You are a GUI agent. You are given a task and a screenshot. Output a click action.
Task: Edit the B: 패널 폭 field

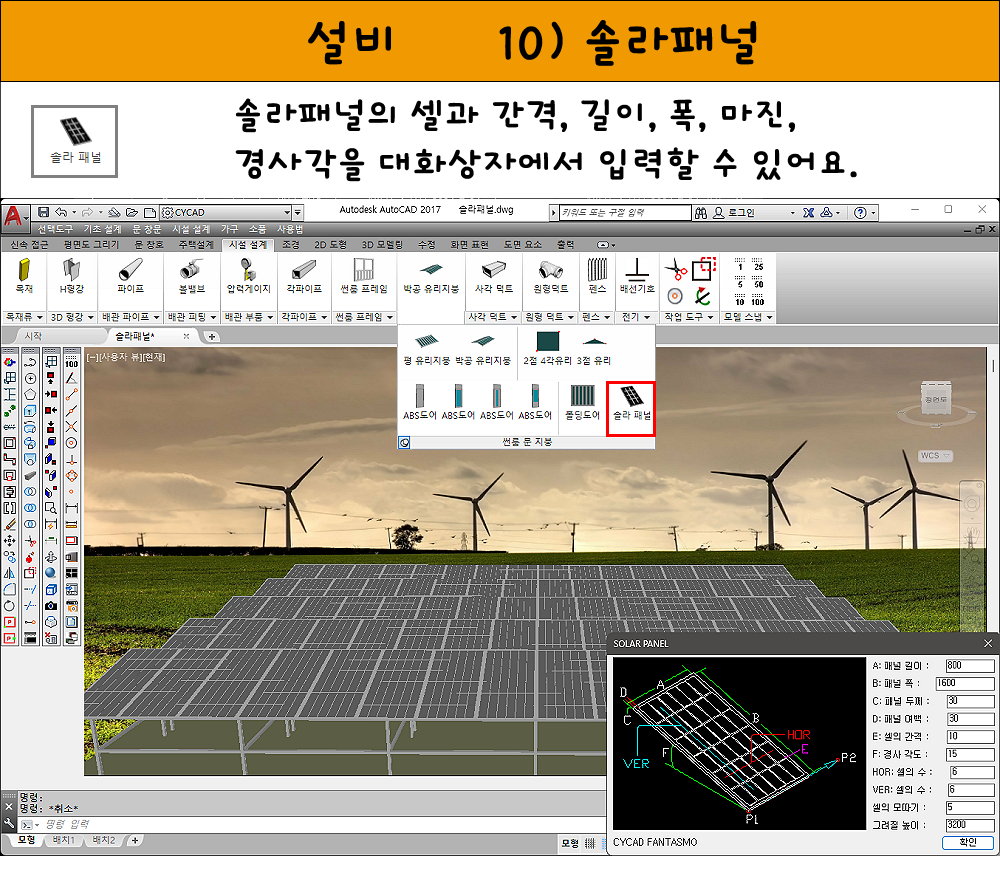[x=965, y=683]
